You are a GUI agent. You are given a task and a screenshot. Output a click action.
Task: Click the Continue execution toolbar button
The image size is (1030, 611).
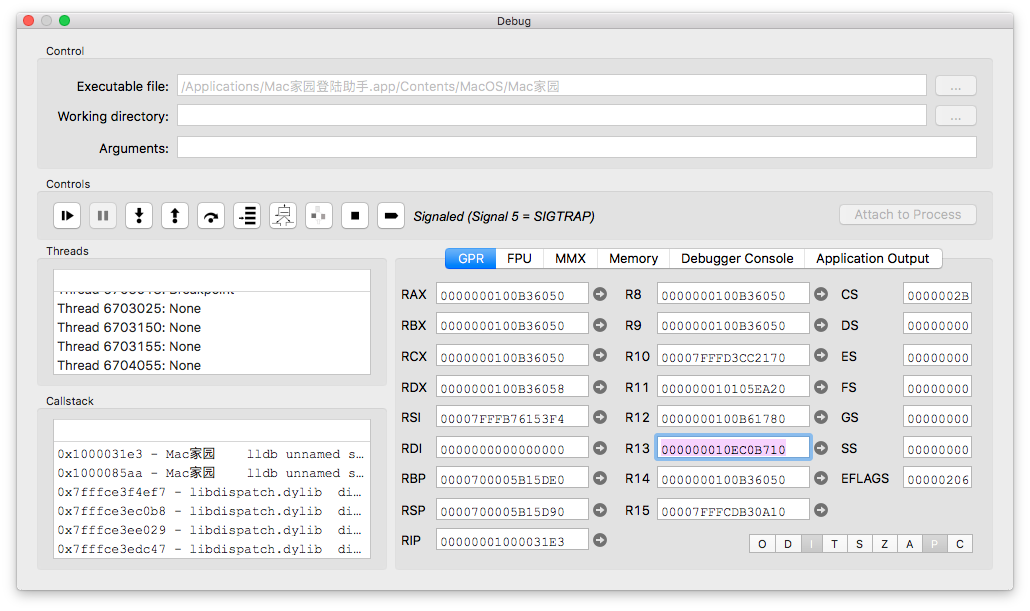[67, 215]
